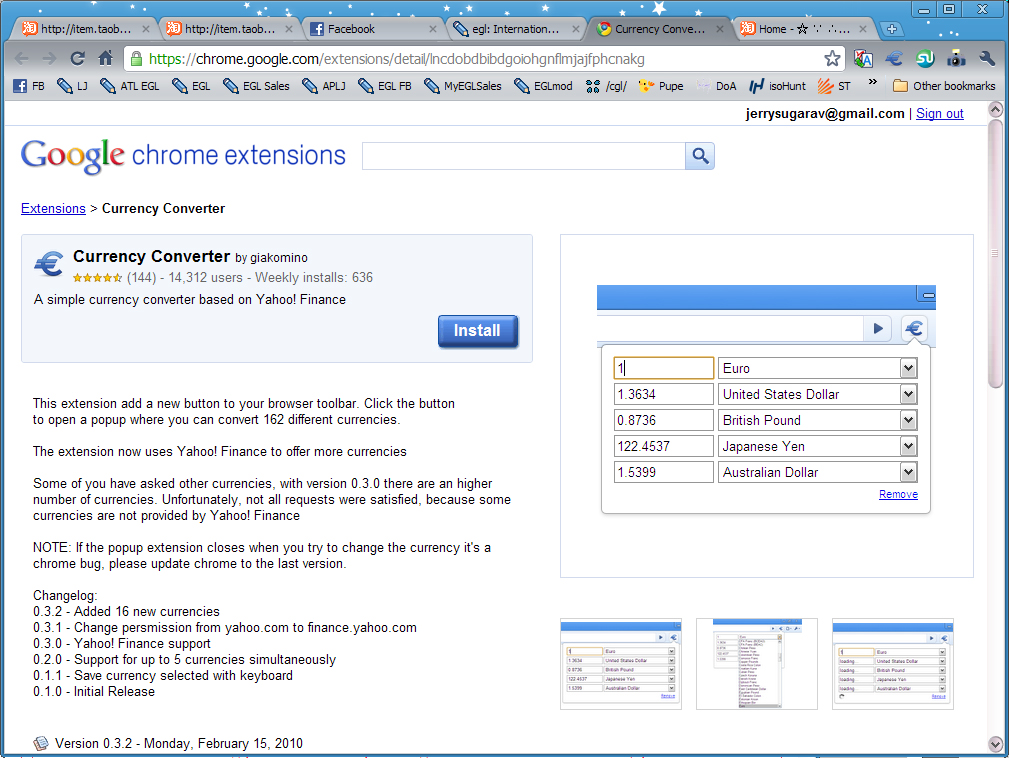Image resolution: width=1009 pixels, height=758 pixels.
Task: Open the EGL Sales bookmark
Action: pyautogui.click(x=256, y=86)
